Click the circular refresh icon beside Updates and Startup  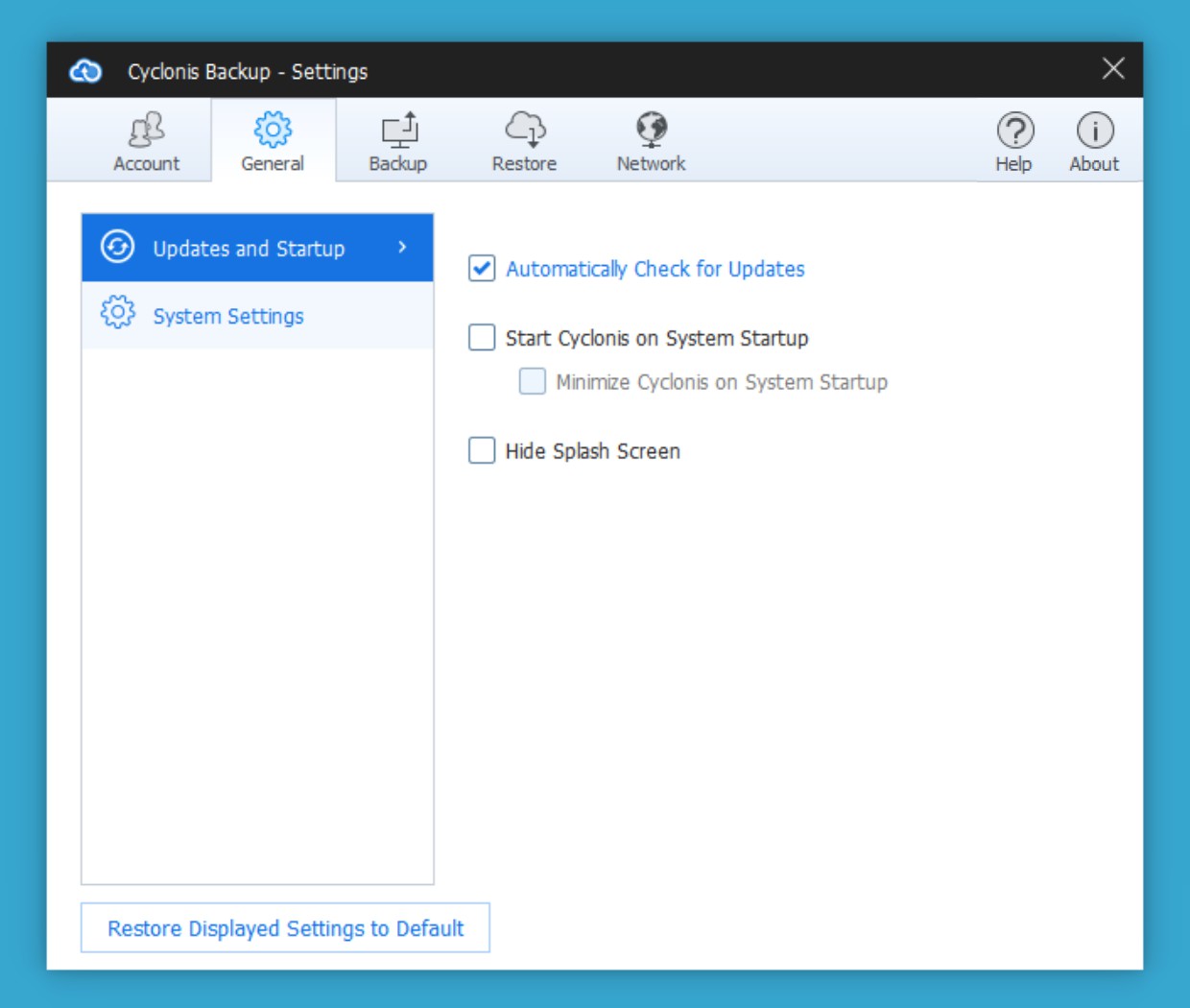point(118,247)
